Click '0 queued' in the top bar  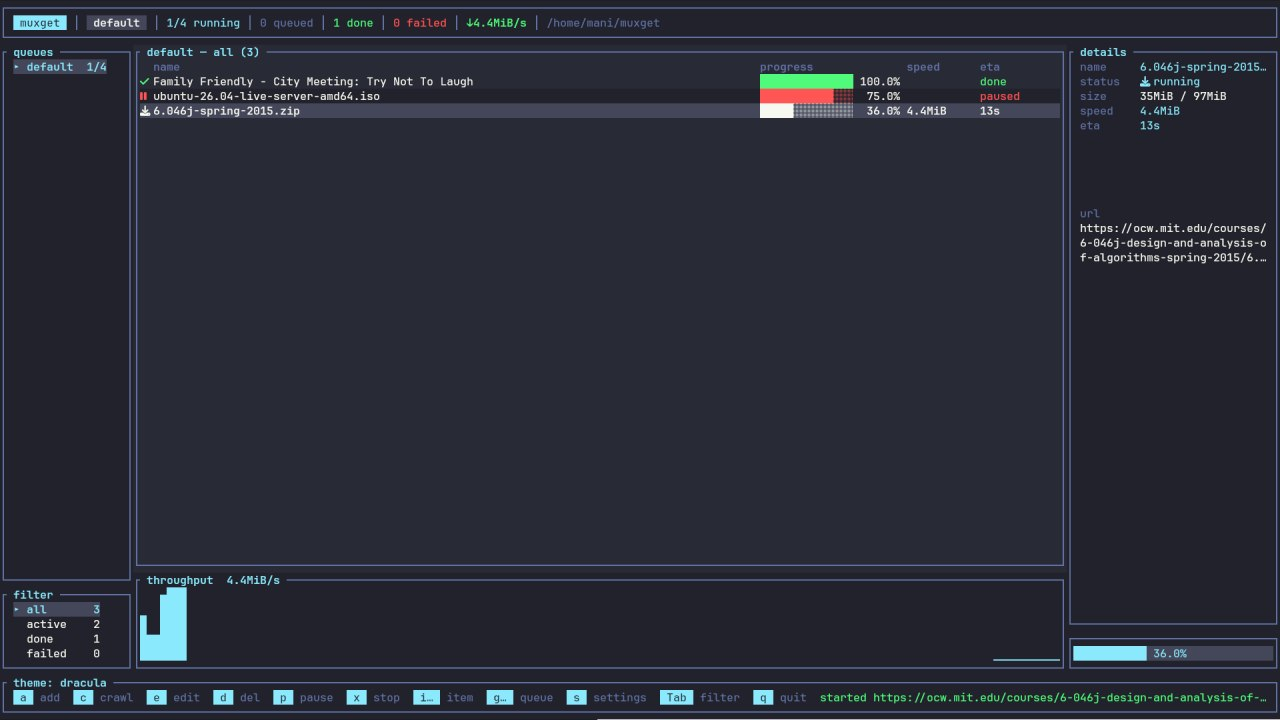286,23
